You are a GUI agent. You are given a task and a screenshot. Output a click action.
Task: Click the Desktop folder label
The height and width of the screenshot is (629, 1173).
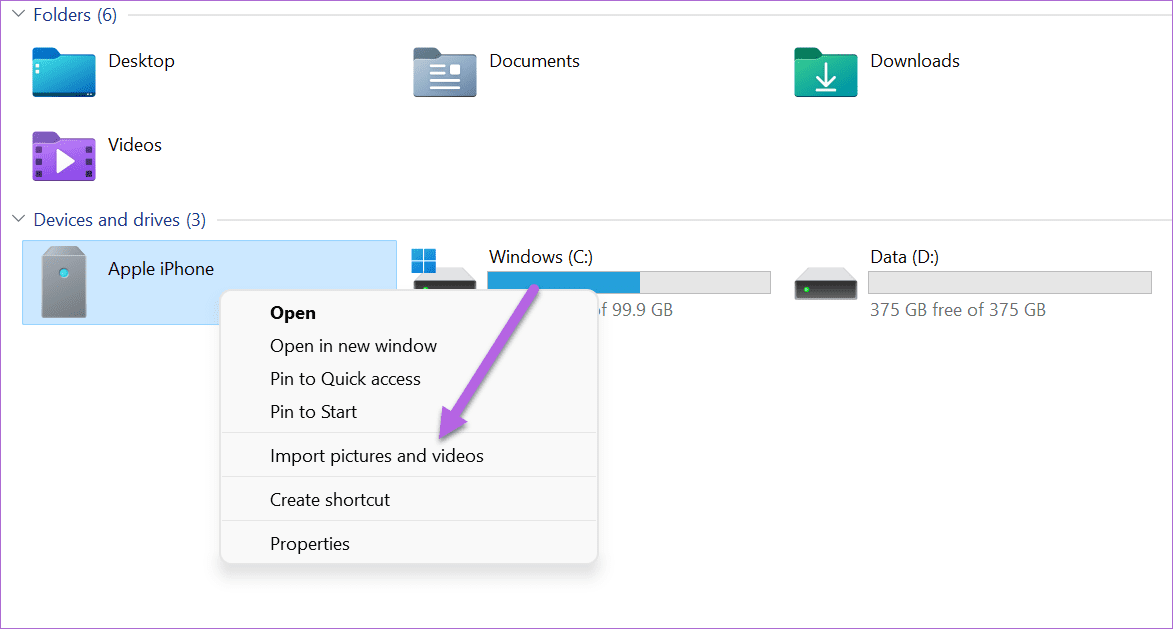141,61
